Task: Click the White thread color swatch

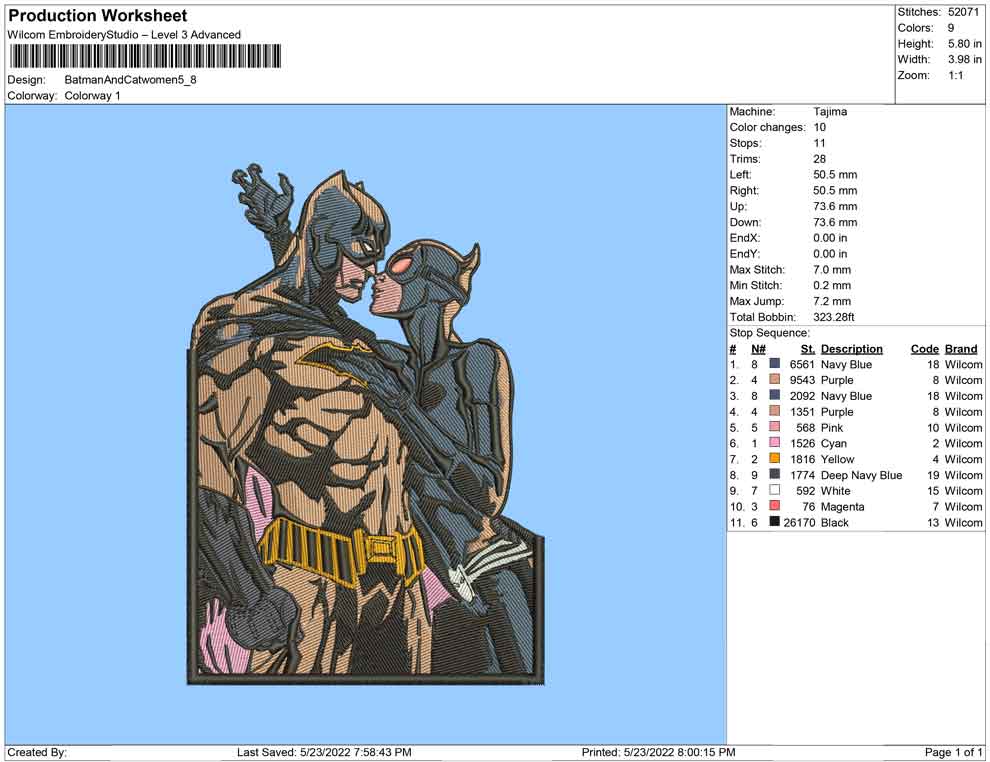Action: pos(774,491)
